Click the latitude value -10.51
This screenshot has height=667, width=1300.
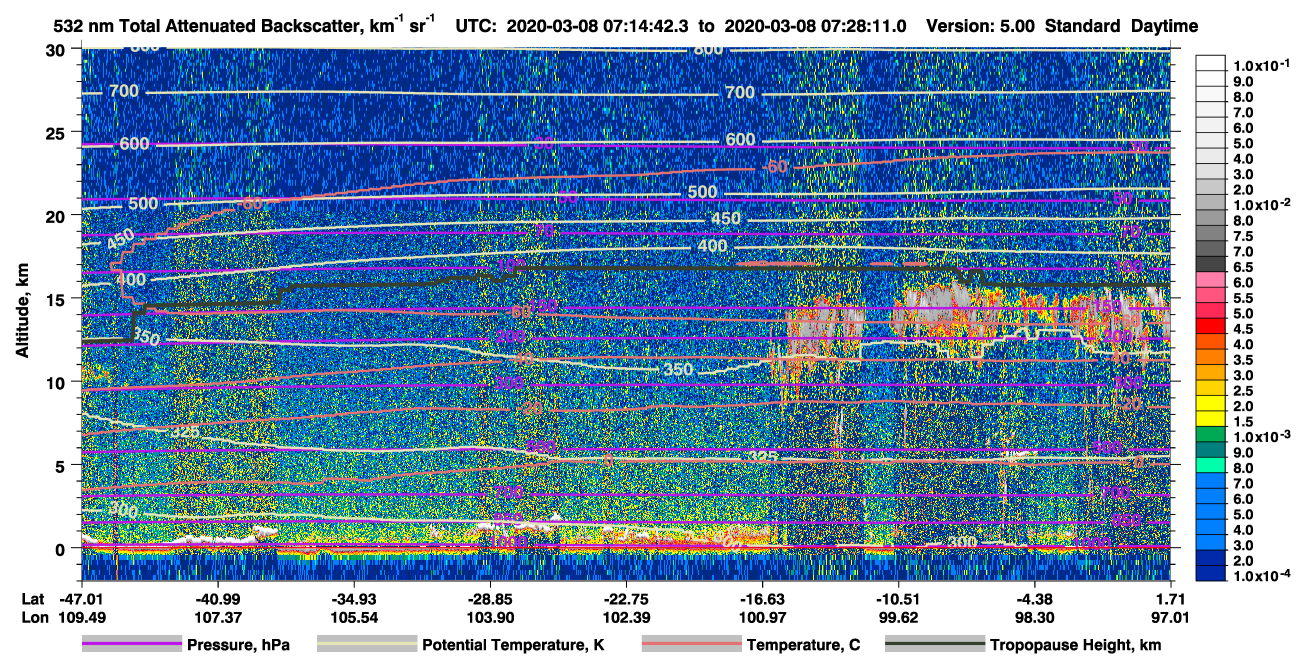[898, 600]
